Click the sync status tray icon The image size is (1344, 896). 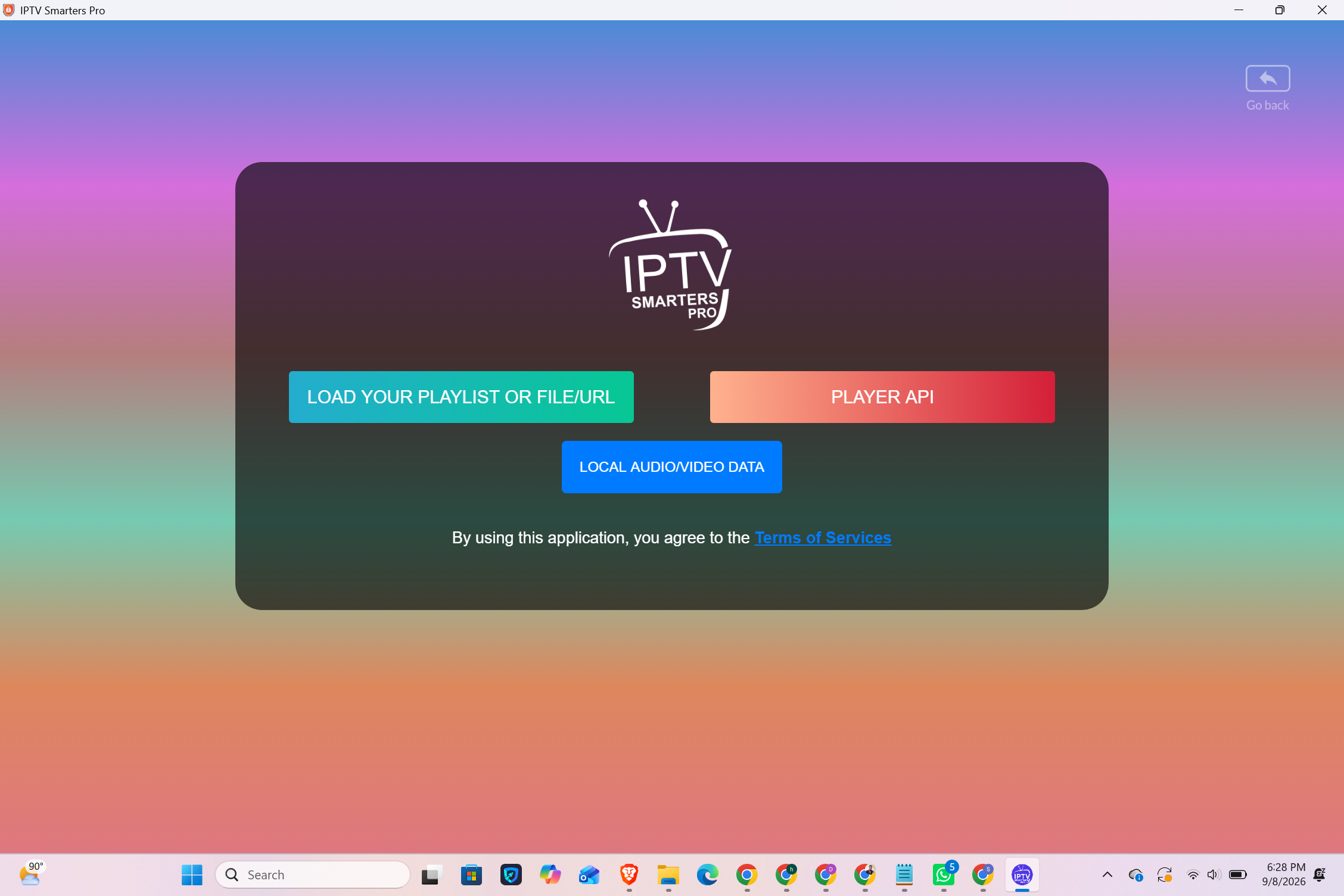coord(1165,875)
